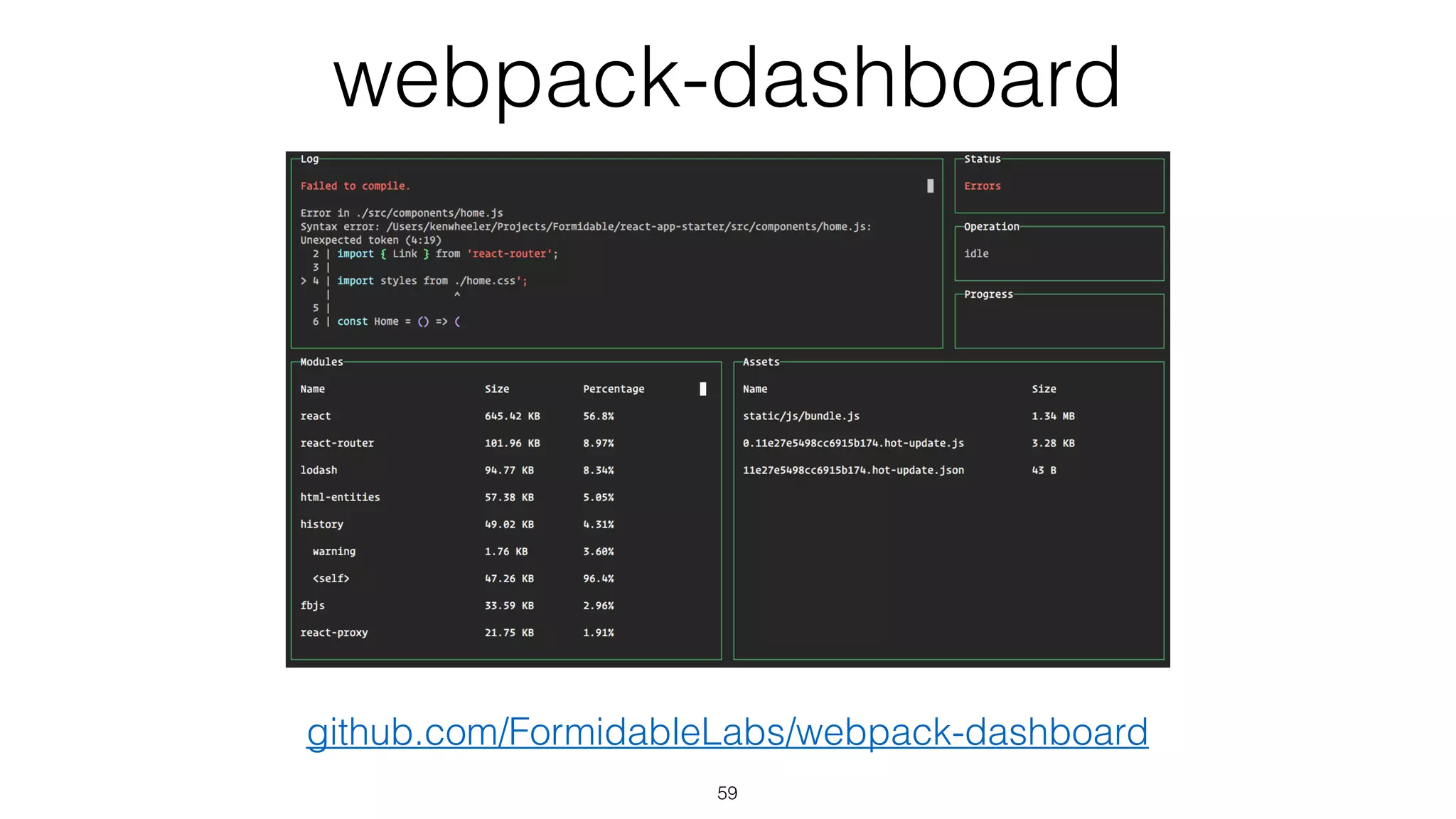
Task: Click the '43 B' asset size
Action: click(1044, 470)
